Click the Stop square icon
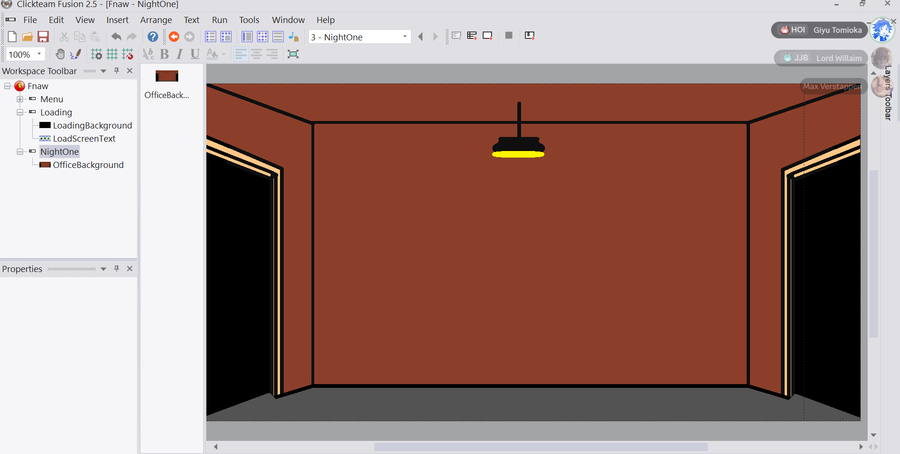The width and height of the screenshot is (900, 454). [x=509, y=36]
